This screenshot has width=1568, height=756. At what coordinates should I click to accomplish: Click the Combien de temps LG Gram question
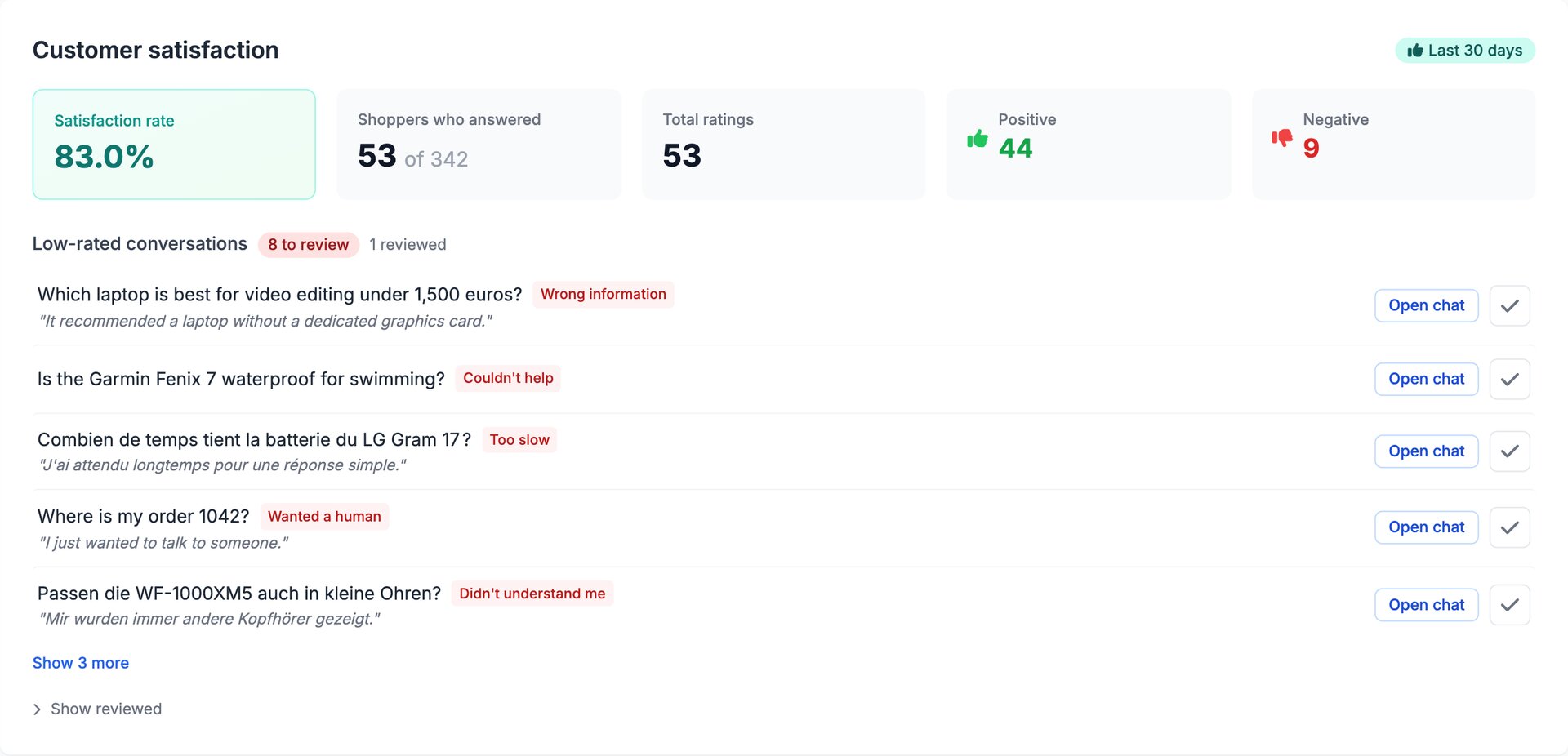[254, 440]
